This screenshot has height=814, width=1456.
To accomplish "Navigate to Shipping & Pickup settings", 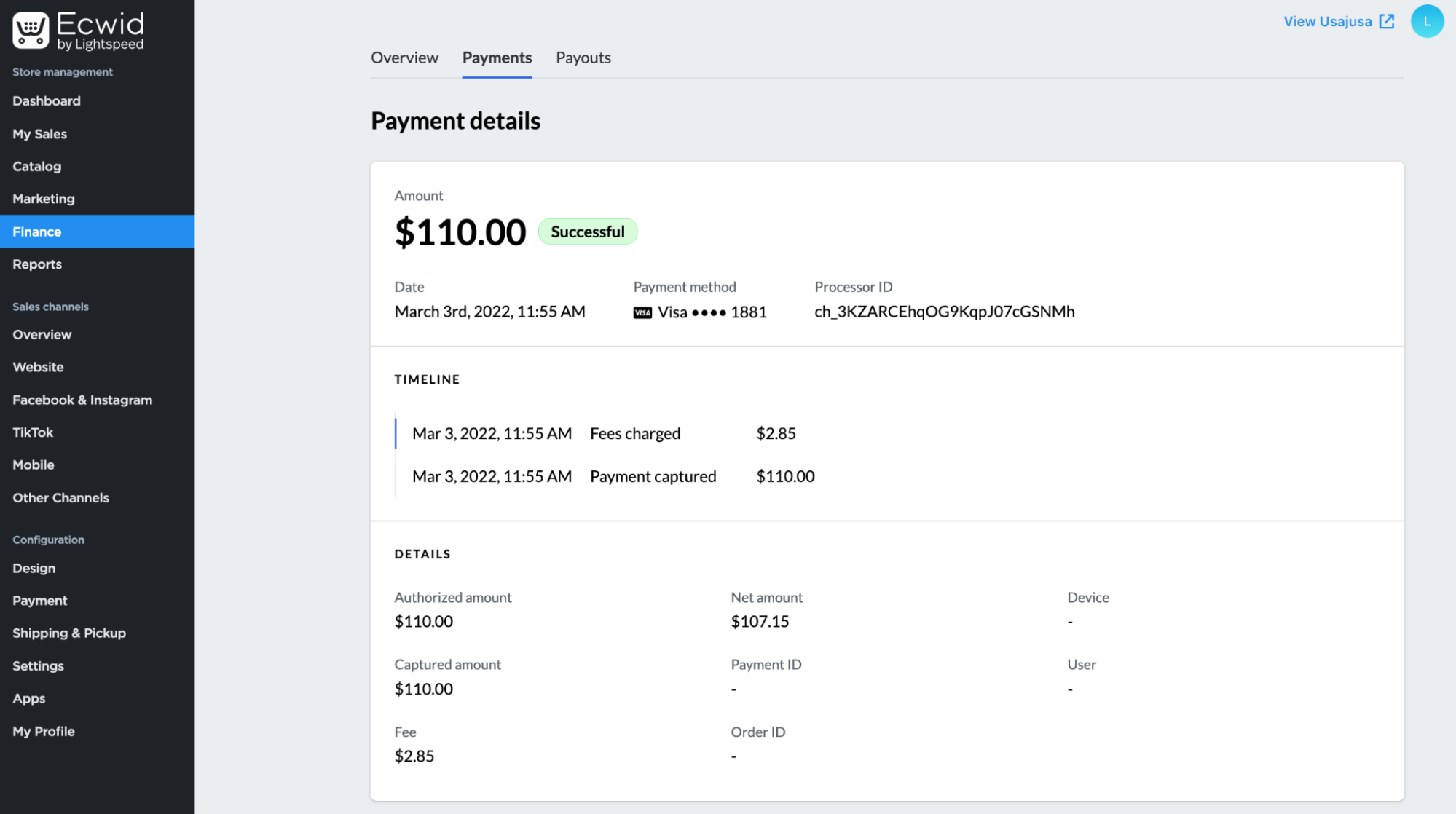I will [68, 633].
